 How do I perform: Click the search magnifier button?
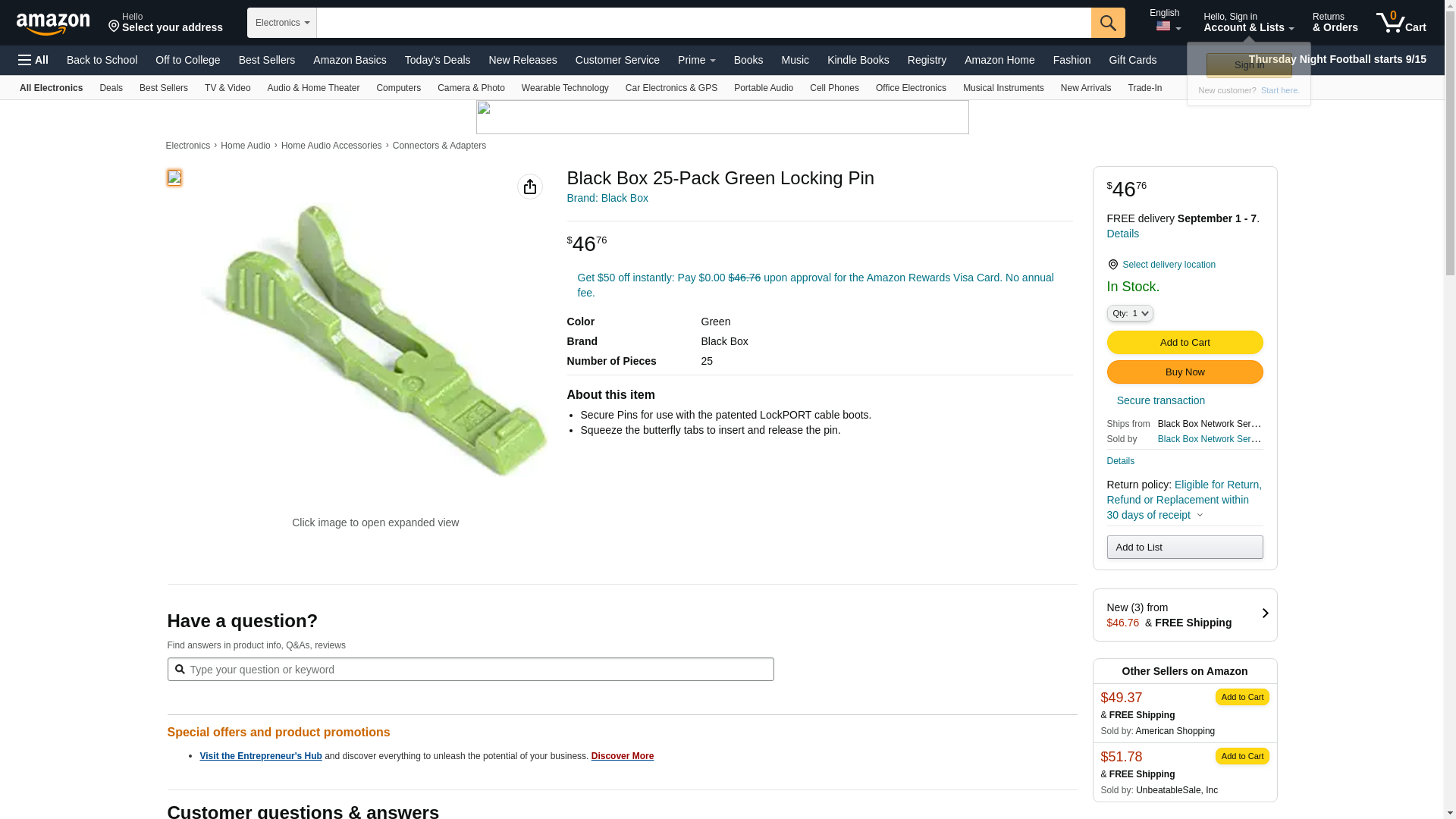[x=1107, y=23]
